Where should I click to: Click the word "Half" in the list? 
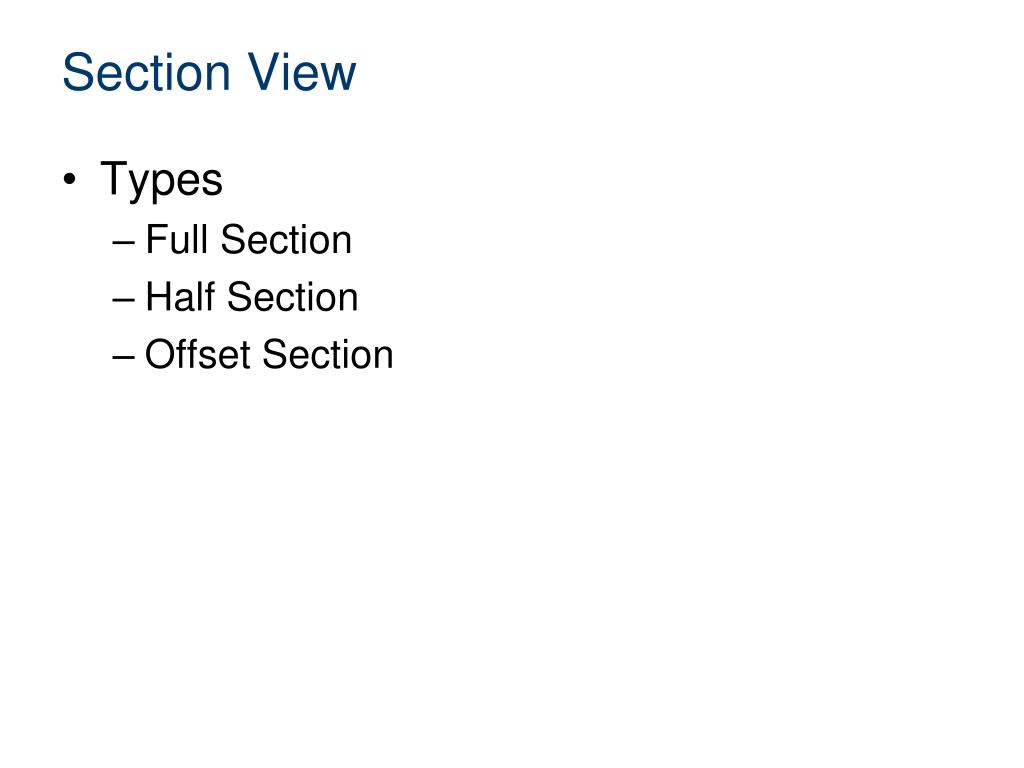pos(180,297)
